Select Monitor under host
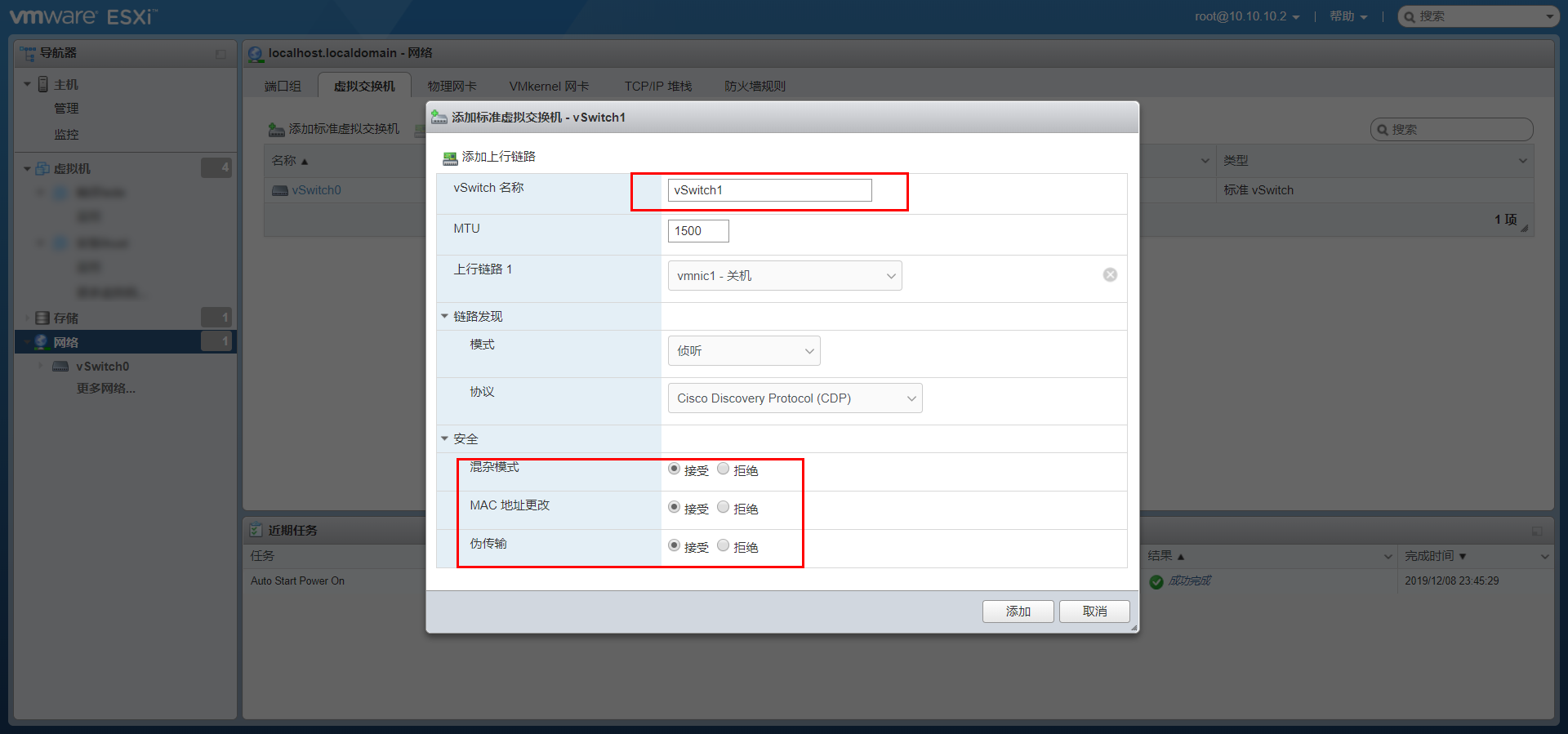The width and height of the screenshot is (1568, 734). click(66, 134)
